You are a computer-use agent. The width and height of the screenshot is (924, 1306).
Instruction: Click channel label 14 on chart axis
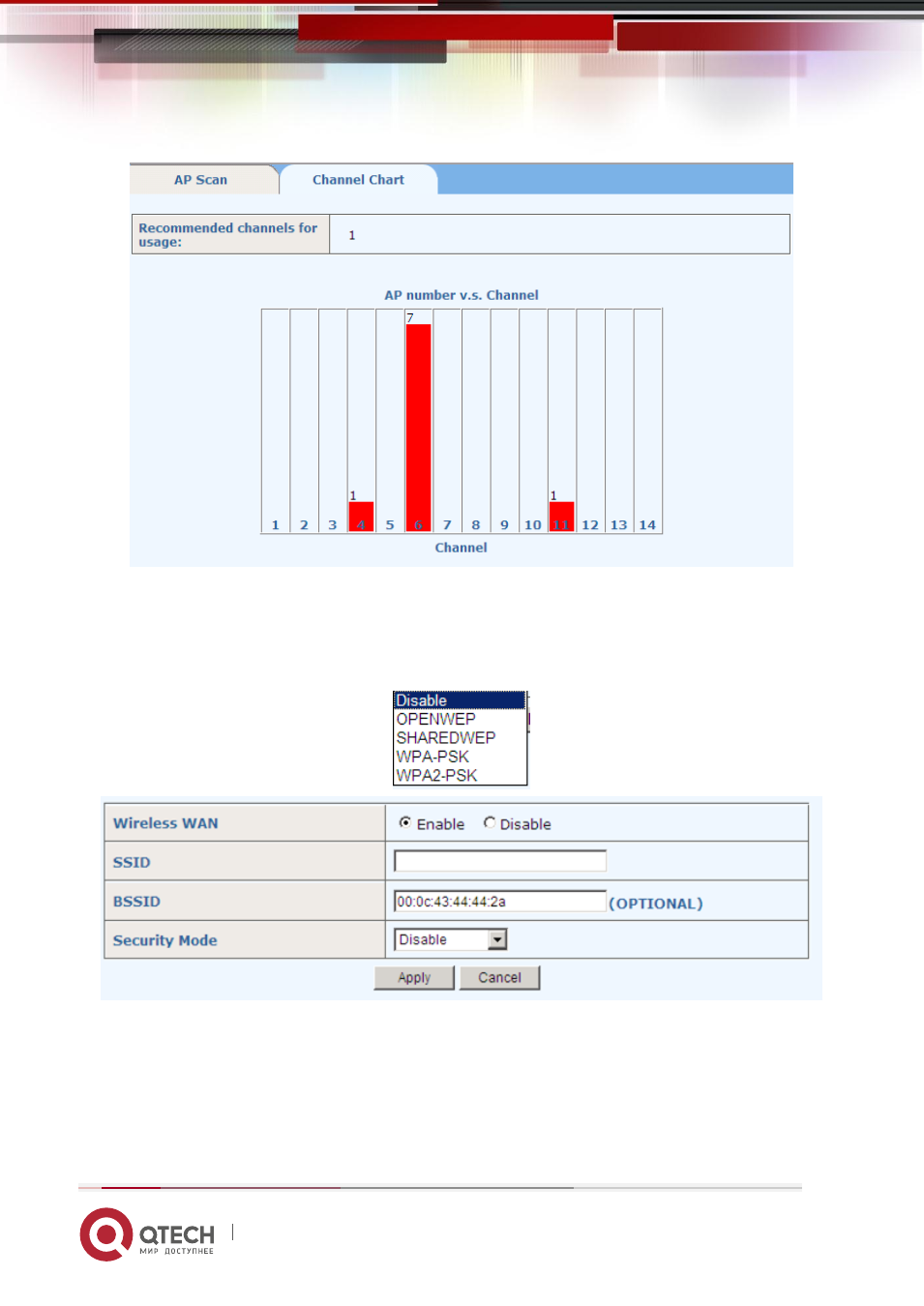pos(647,525)
